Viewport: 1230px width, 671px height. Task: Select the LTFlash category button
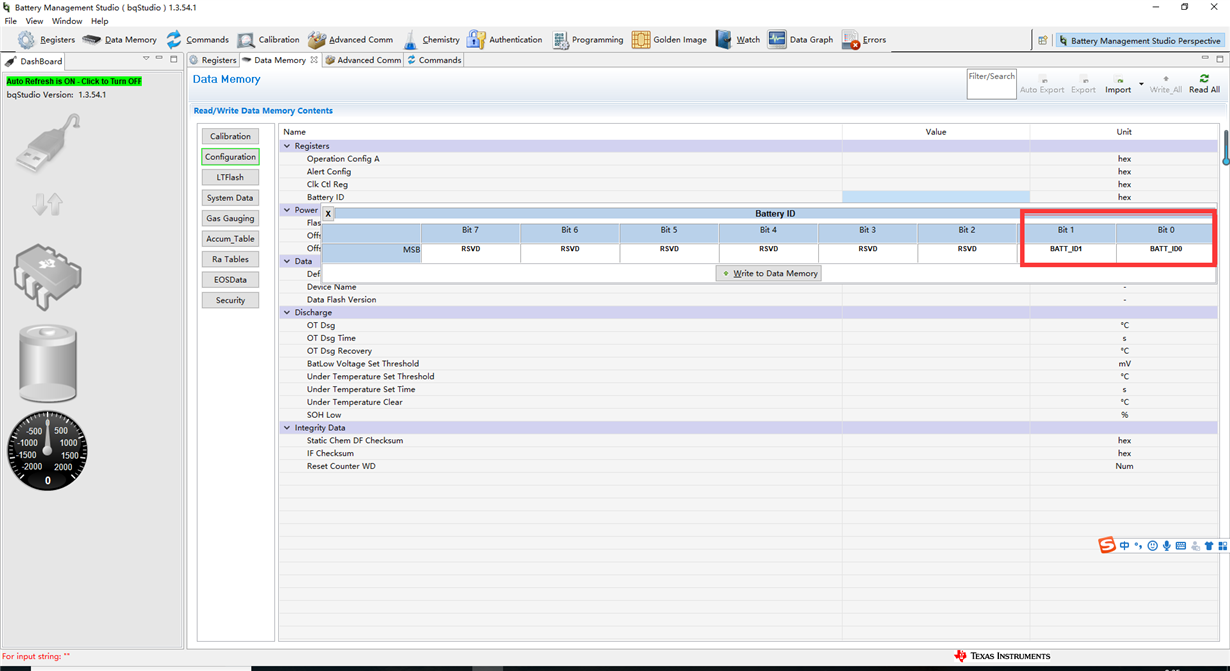tap(230, 177)
